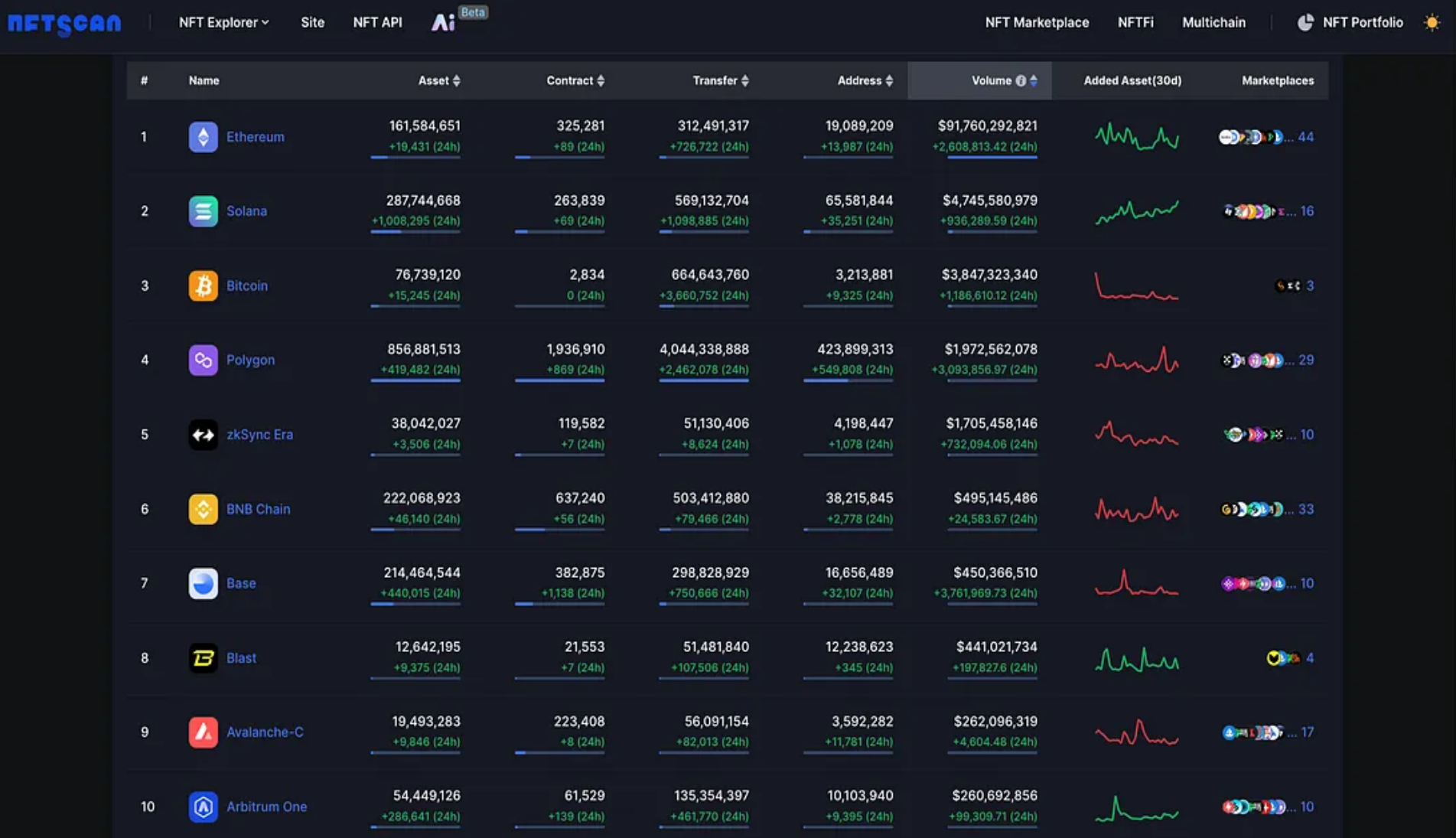Click Base marketplace icons cluster

(x=1253, y=583)
